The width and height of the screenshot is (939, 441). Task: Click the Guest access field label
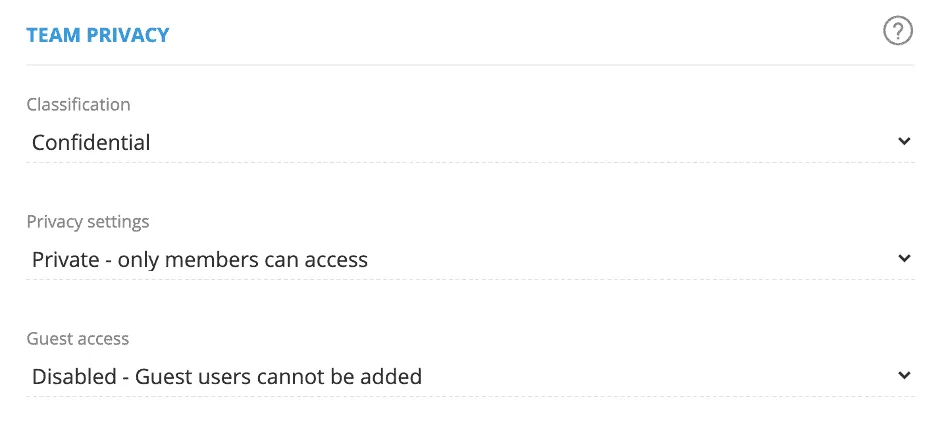coord(78,338)
